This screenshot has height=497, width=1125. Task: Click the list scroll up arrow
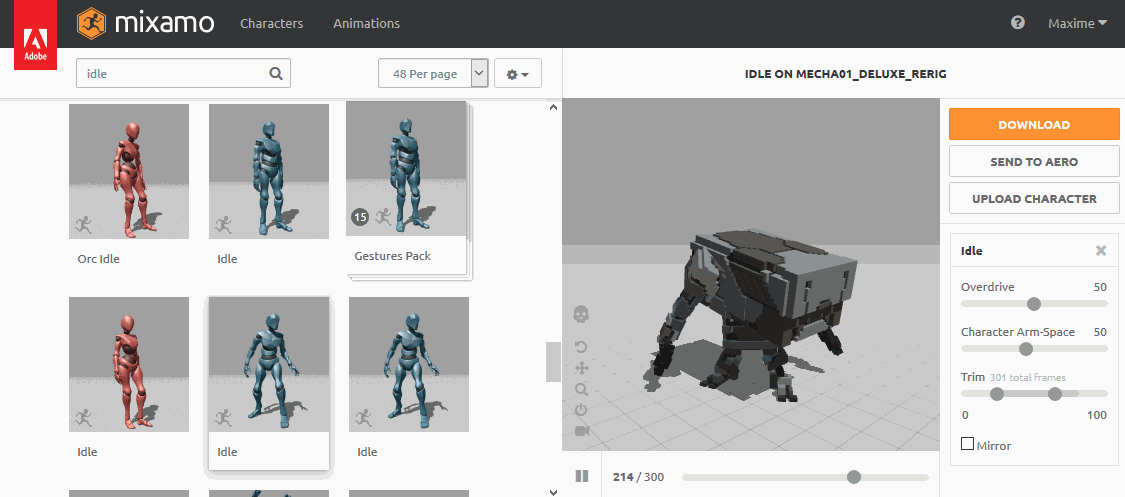coord(552,108)
